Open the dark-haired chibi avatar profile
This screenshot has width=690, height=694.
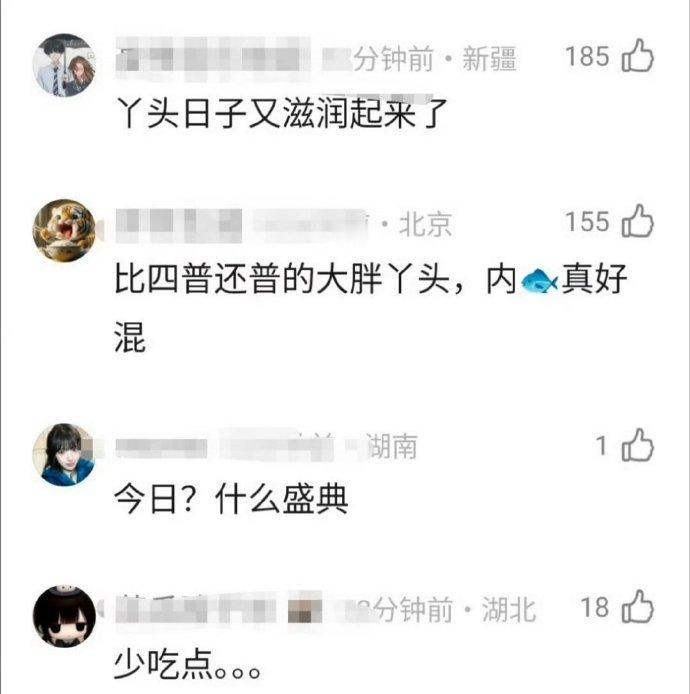click(x=65, y=616)
